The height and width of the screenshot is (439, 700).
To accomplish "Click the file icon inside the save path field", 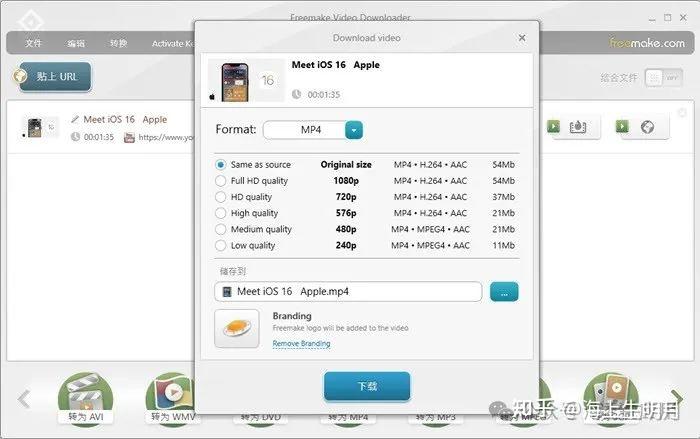I will [227, 292].
